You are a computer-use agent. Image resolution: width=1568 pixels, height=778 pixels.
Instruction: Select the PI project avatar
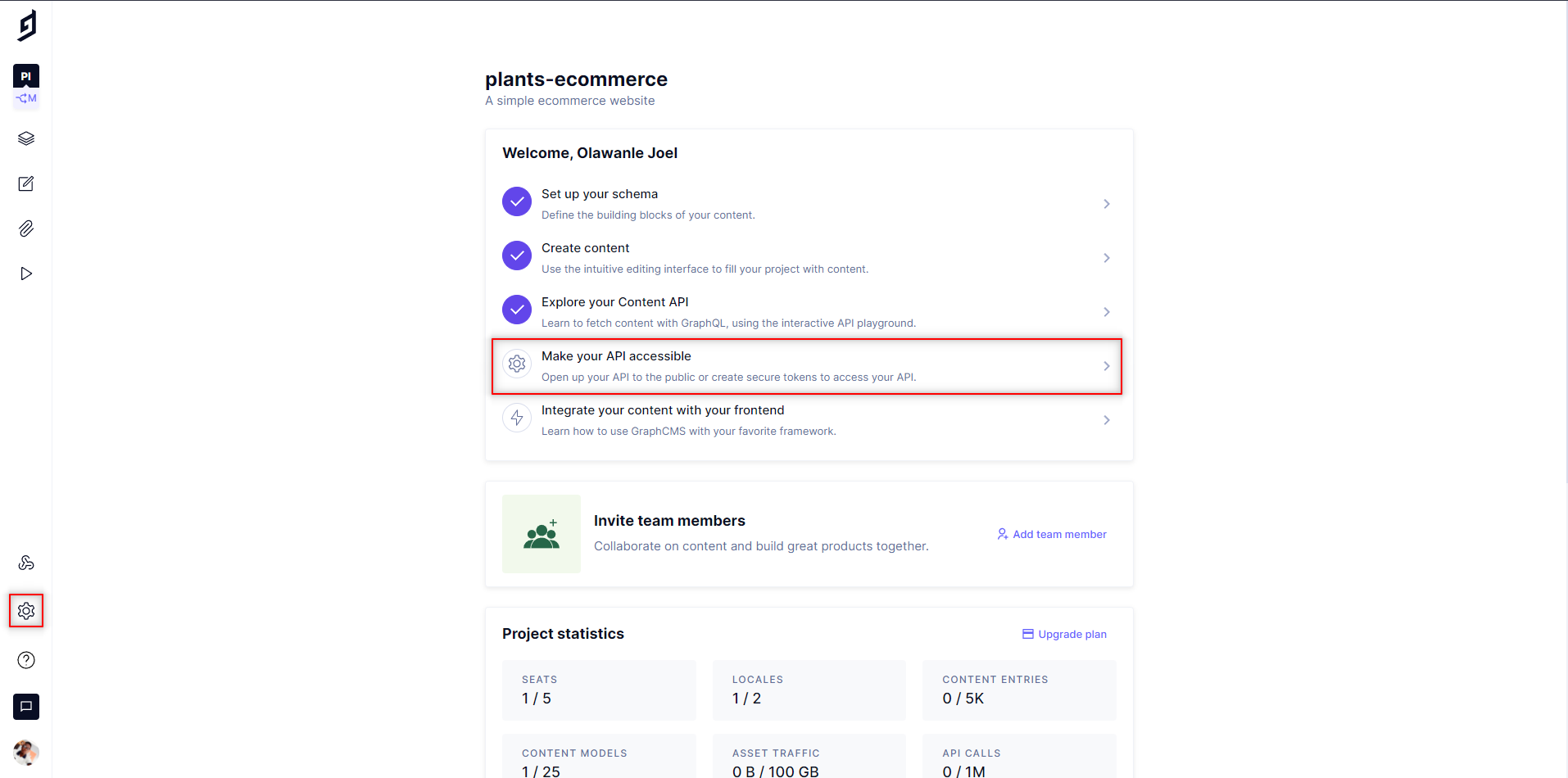click(x=25, y=75)
